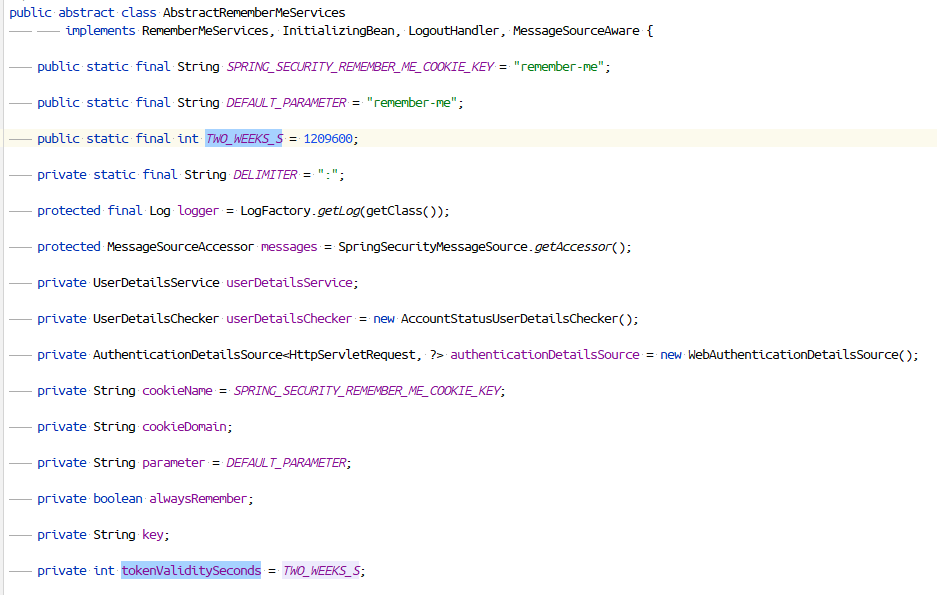The image size is (937, 595).
Task: Click the DELIMITER constant name
Action: pyautogui.click(x=265, y=174)
